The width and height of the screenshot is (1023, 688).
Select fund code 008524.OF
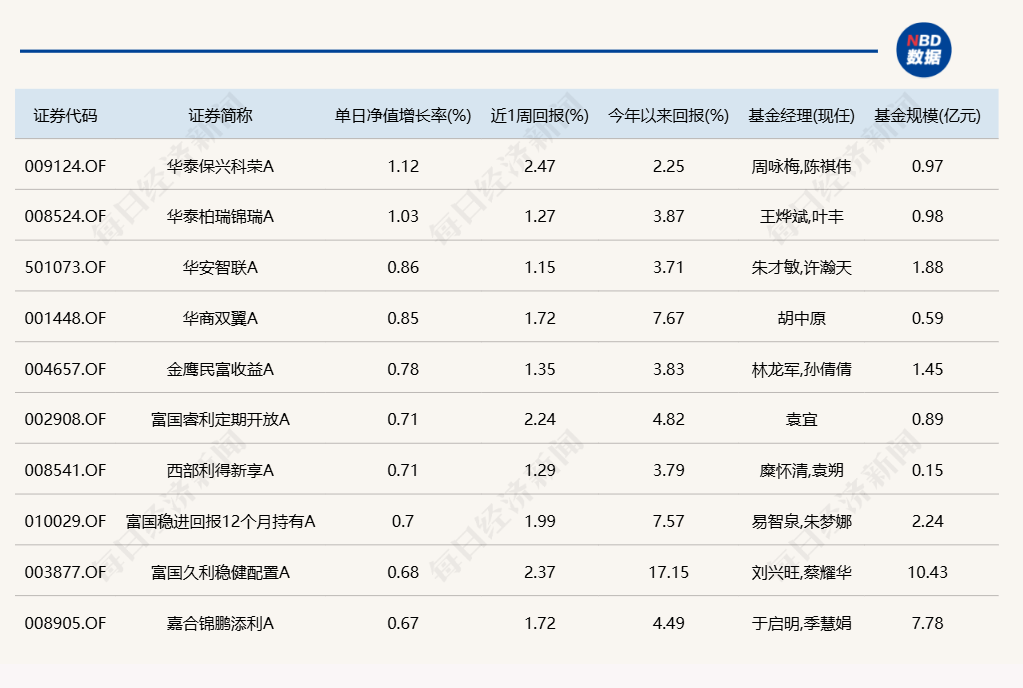65,217
